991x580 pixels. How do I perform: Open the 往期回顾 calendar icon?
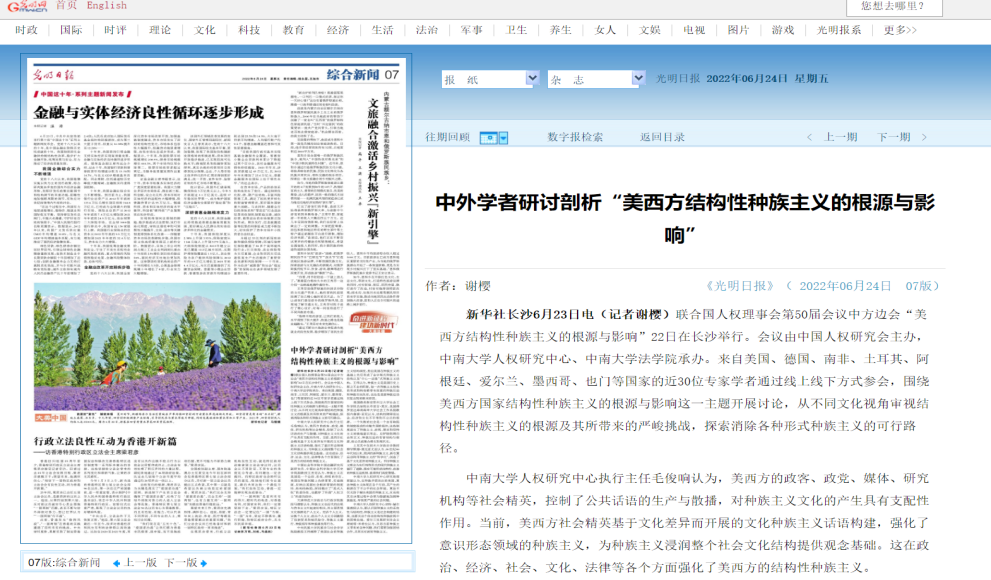tap(488, 138)
